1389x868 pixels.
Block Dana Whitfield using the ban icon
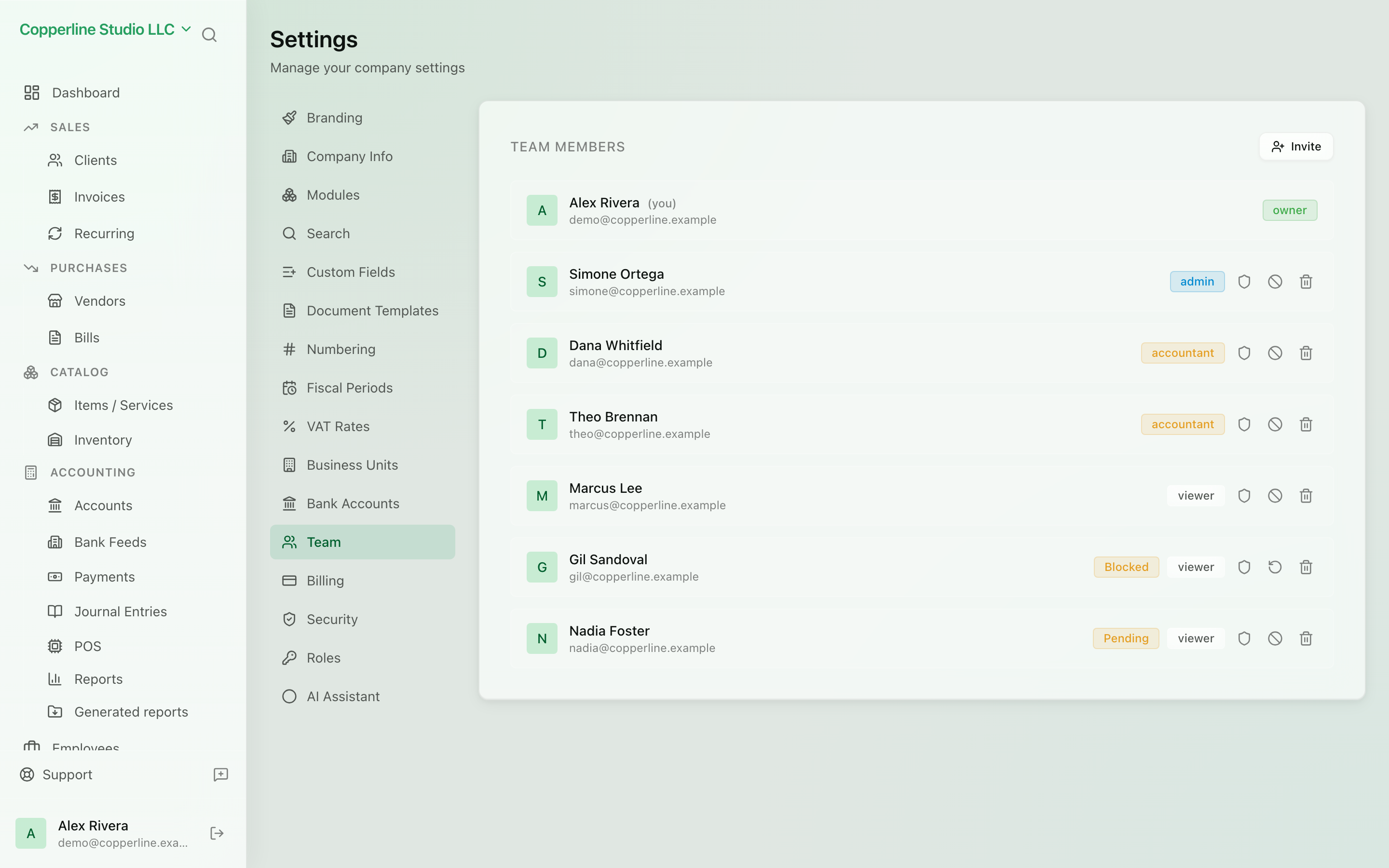pos(1275,353)
